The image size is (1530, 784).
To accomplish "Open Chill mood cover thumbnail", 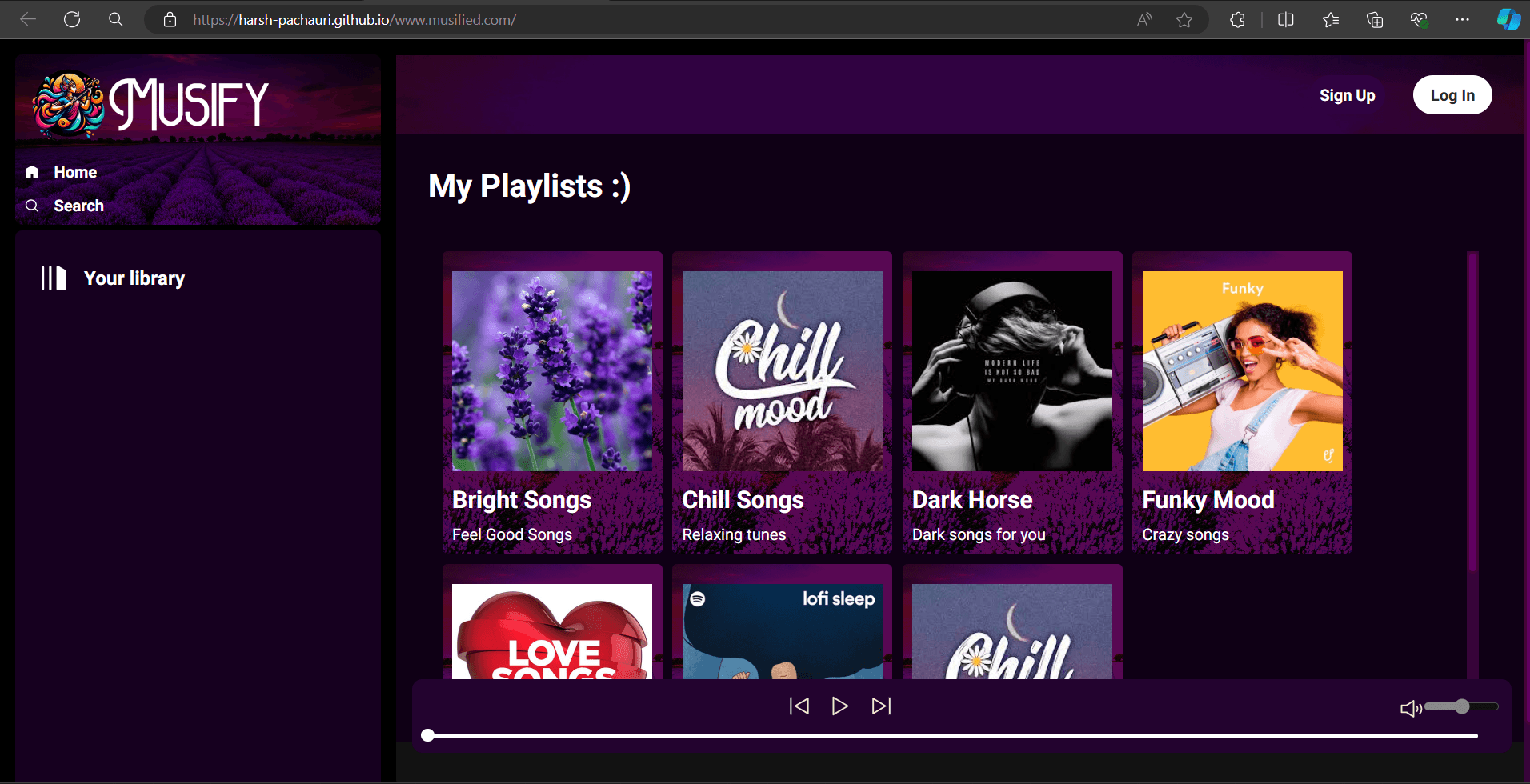I will pyautogui.click(x=783, y=371).
